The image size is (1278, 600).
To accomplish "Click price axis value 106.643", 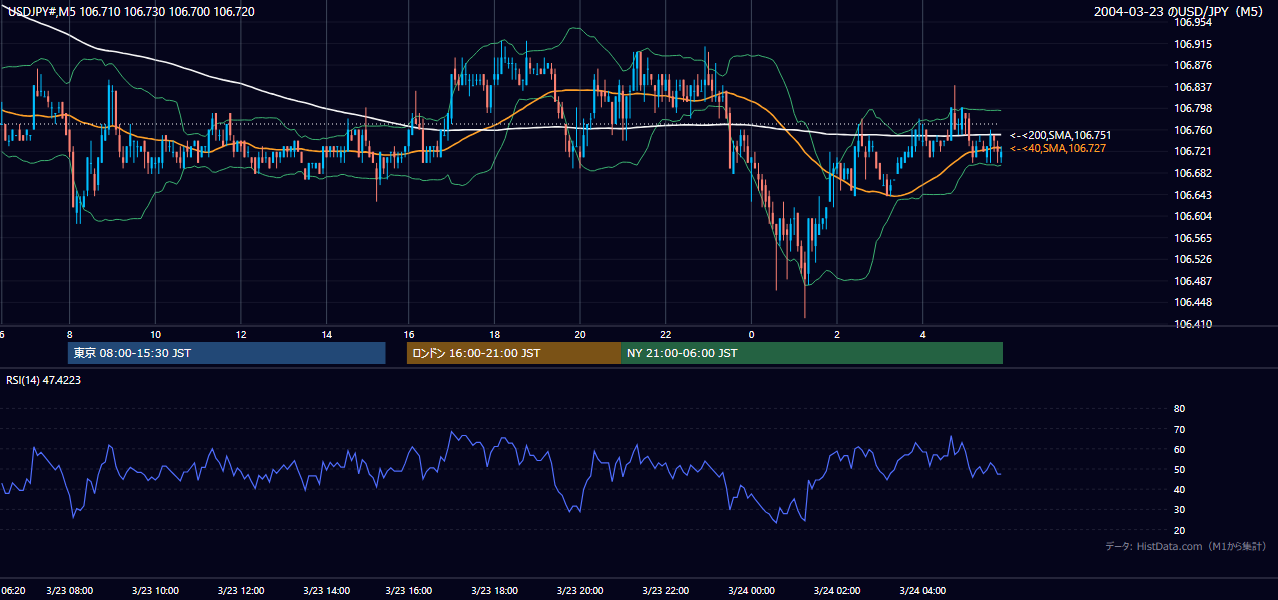I will [x=1193, y=195].
